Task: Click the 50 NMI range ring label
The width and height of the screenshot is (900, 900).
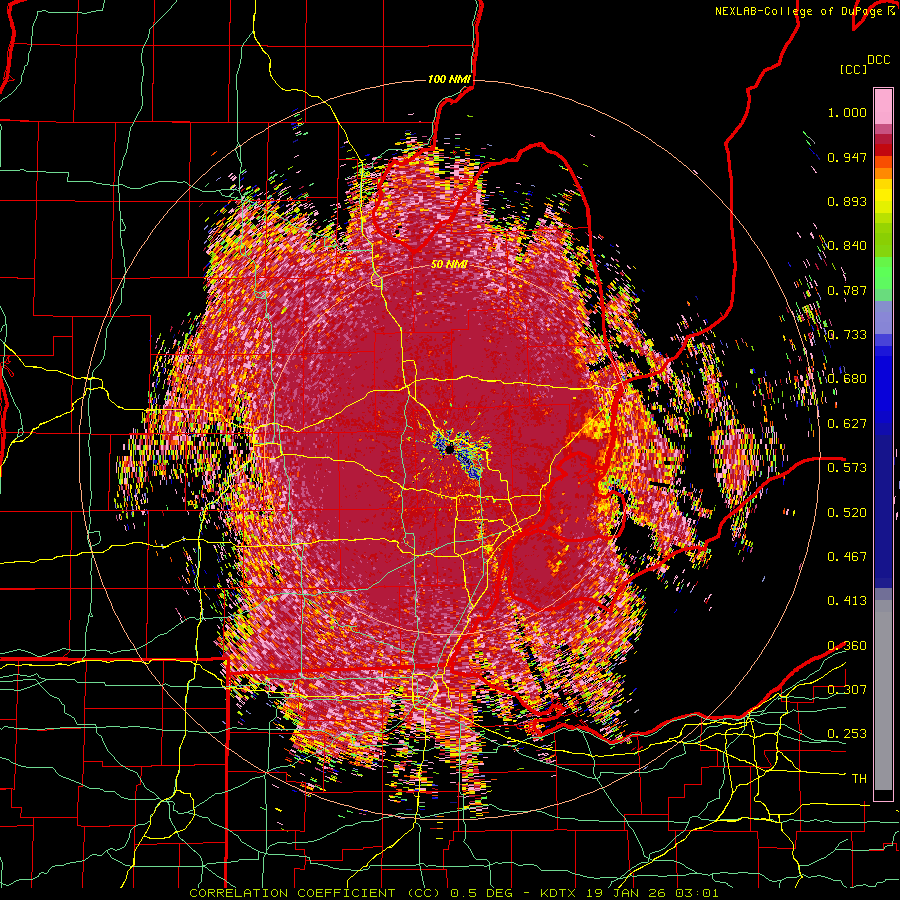Action: (x=449, y=265)
